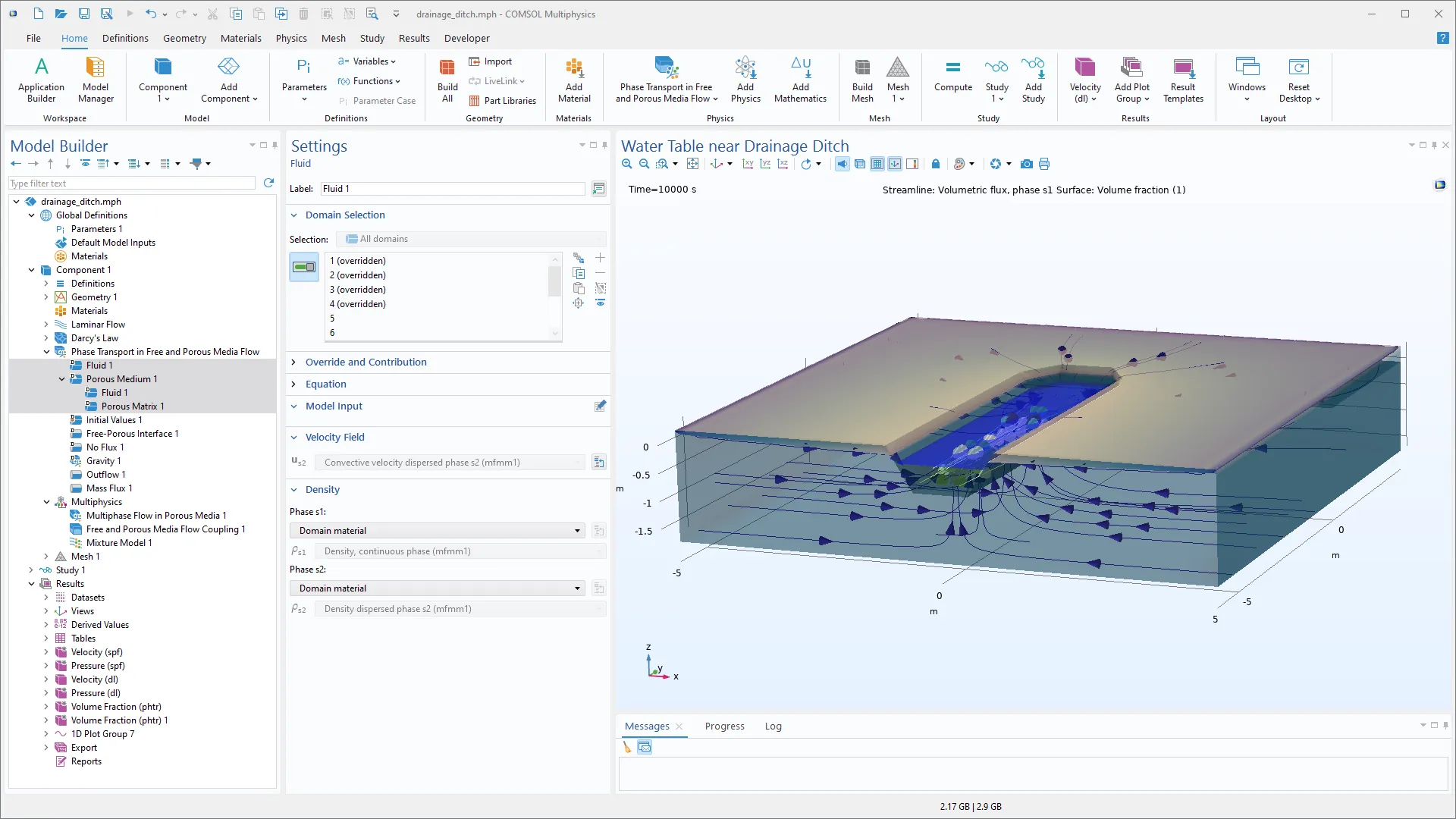
Task: Click Zoom In icon in graphics toolbar
Action: coord(626,164)
